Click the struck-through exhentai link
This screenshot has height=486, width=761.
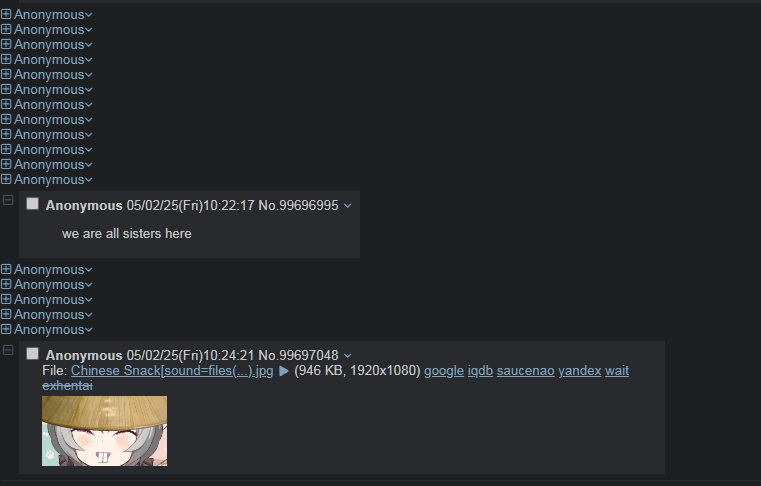(67, 386)
